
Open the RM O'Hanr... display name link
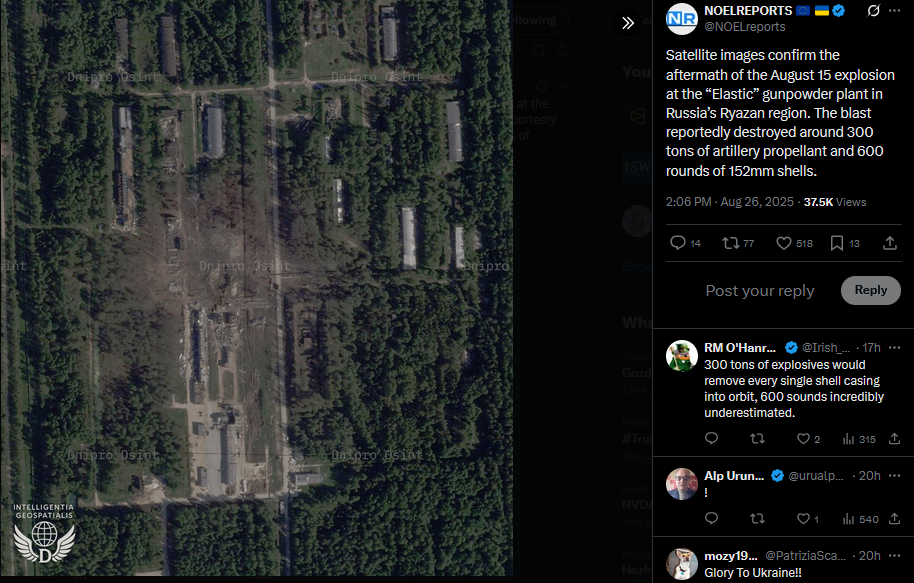[x=740, y=347]
